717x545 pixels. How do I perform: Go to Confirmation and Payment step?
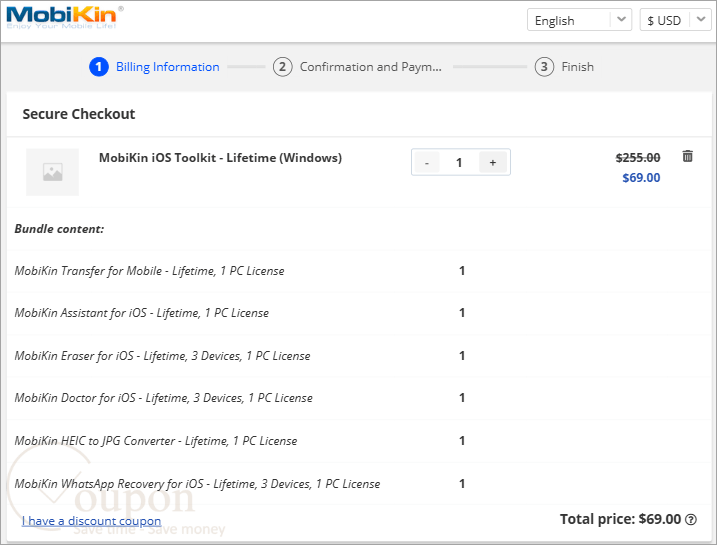coord(370,67)
